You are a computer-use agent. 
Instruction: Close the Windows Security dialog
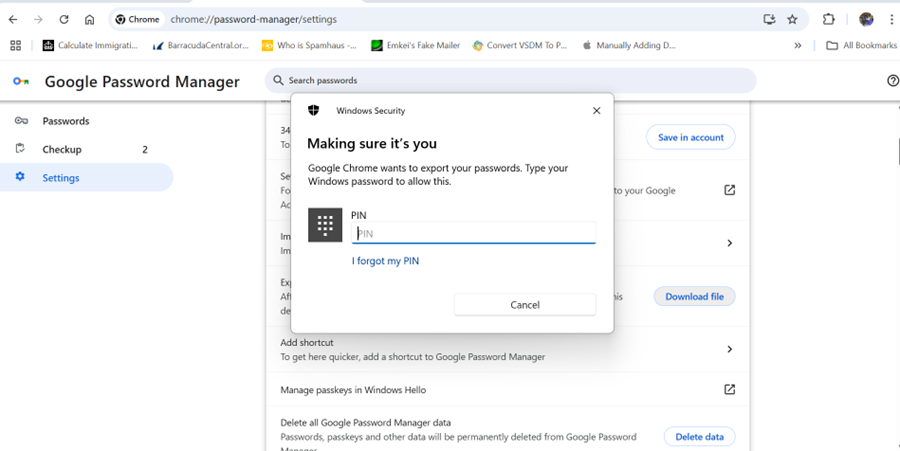pos(597,111)
